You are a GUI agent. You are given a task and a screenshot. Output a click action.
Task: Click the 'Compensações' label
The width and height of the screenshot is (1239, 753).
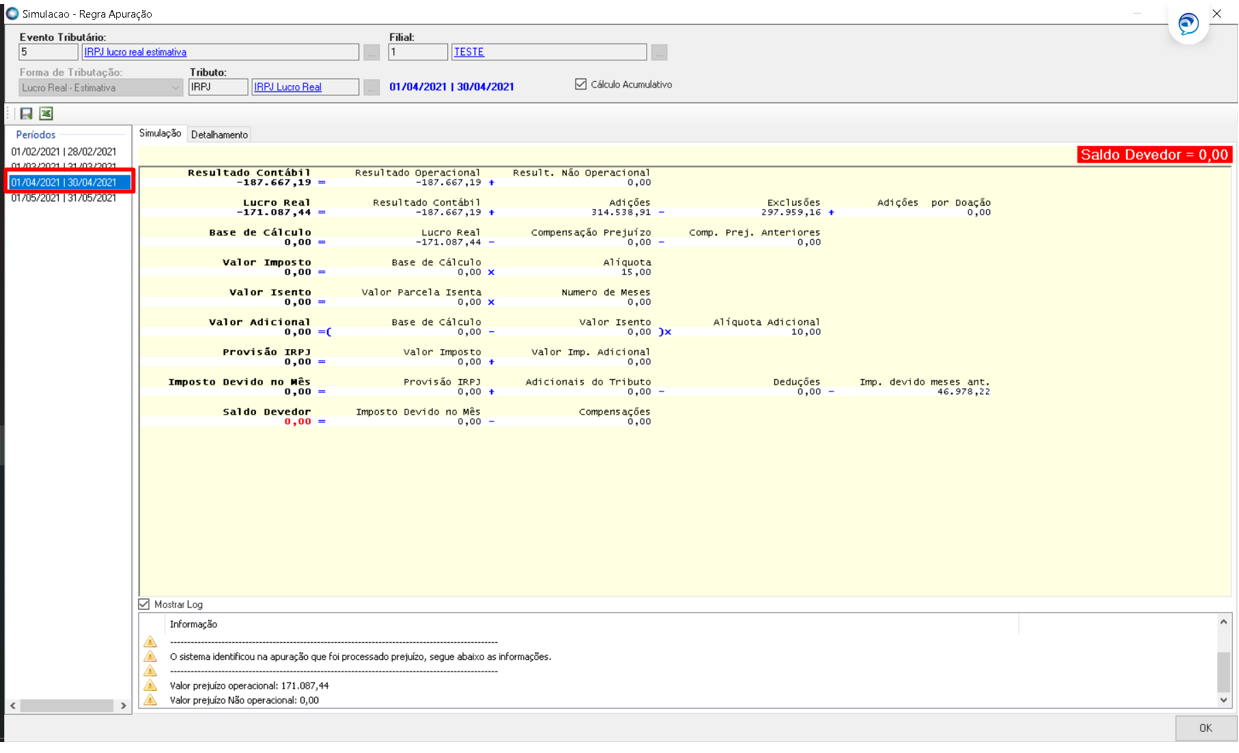pyautogui.click(x=614, y=412)
